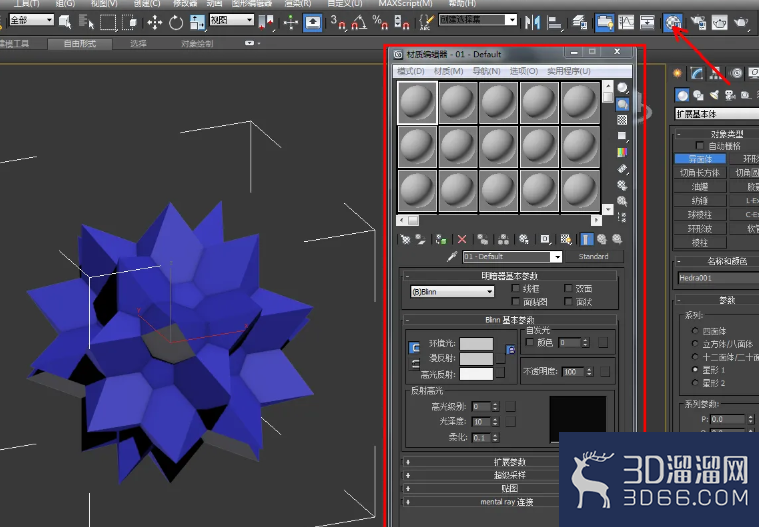Open 环境光 ambient color swatch
Screen dimensions: 759x527
[x=476, y=344]
